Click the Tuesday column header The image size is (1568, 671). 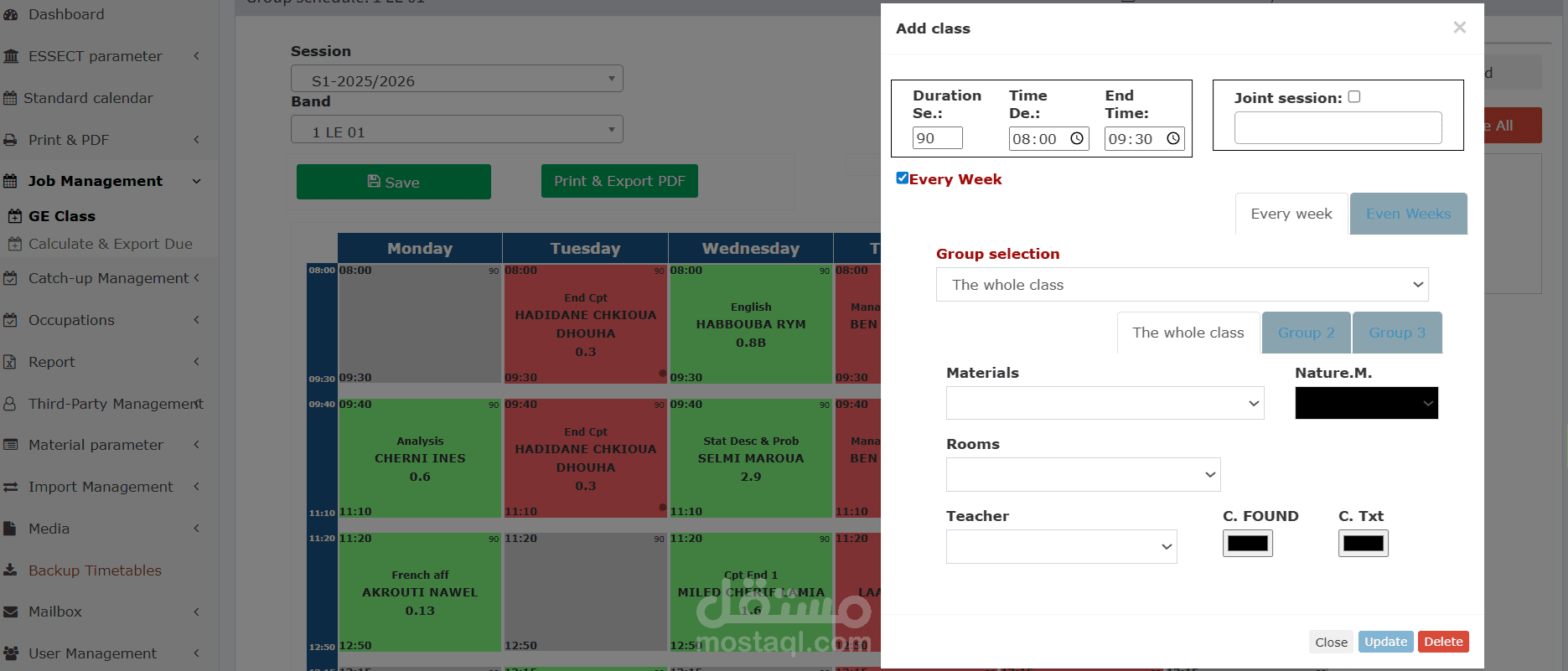tap(585, 248)
